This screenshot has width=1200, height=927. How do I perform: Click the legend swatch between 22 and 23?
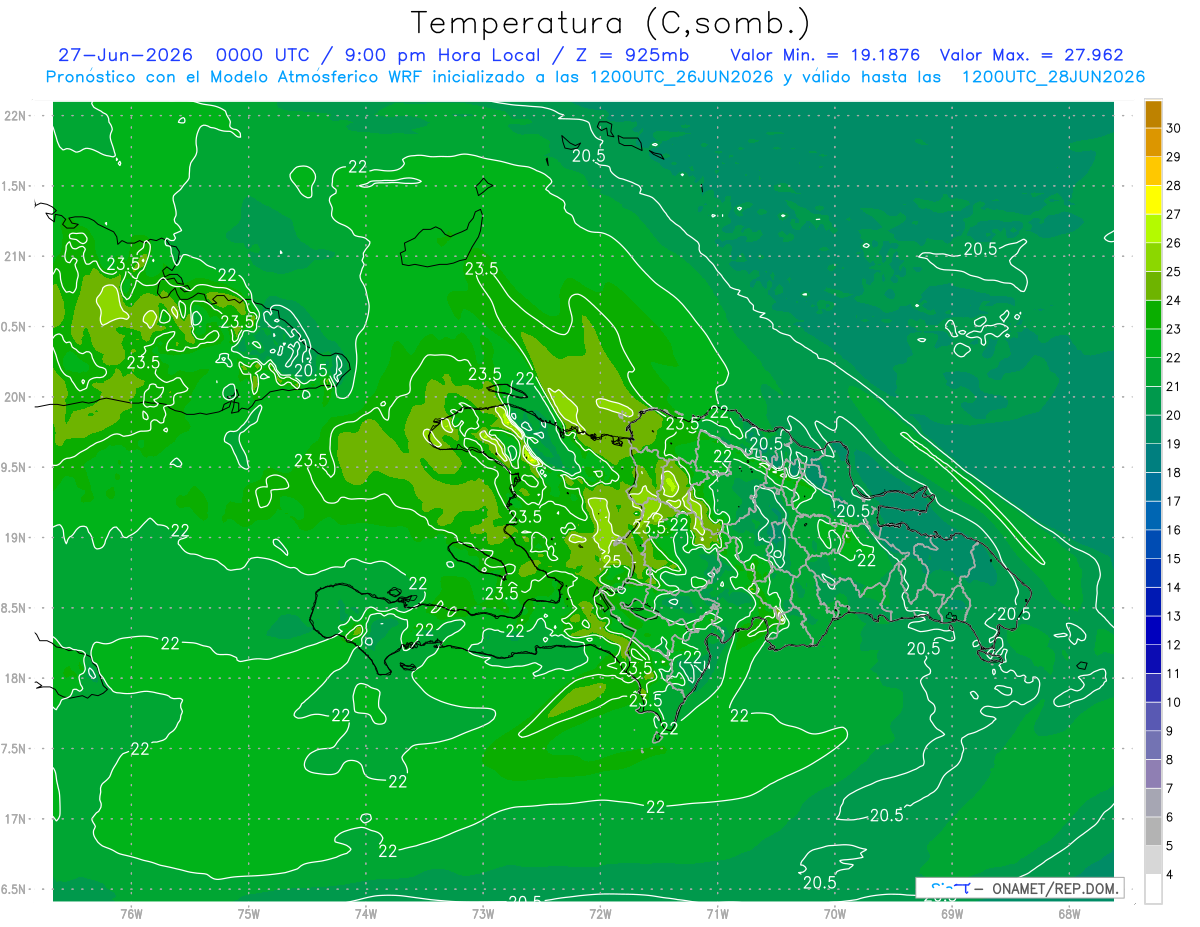[x=1153, y=343]
